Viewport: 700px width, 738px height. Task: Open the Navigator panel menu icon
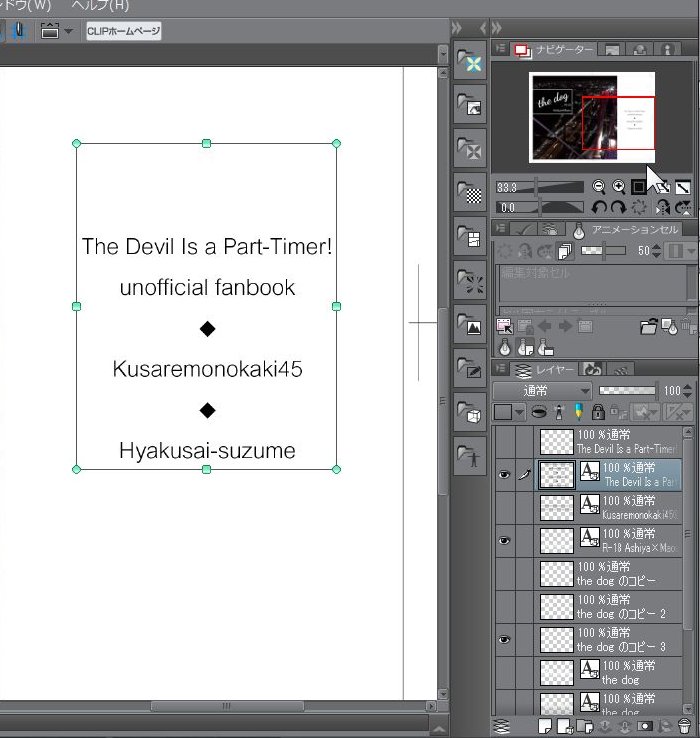(x=500, y=48)
